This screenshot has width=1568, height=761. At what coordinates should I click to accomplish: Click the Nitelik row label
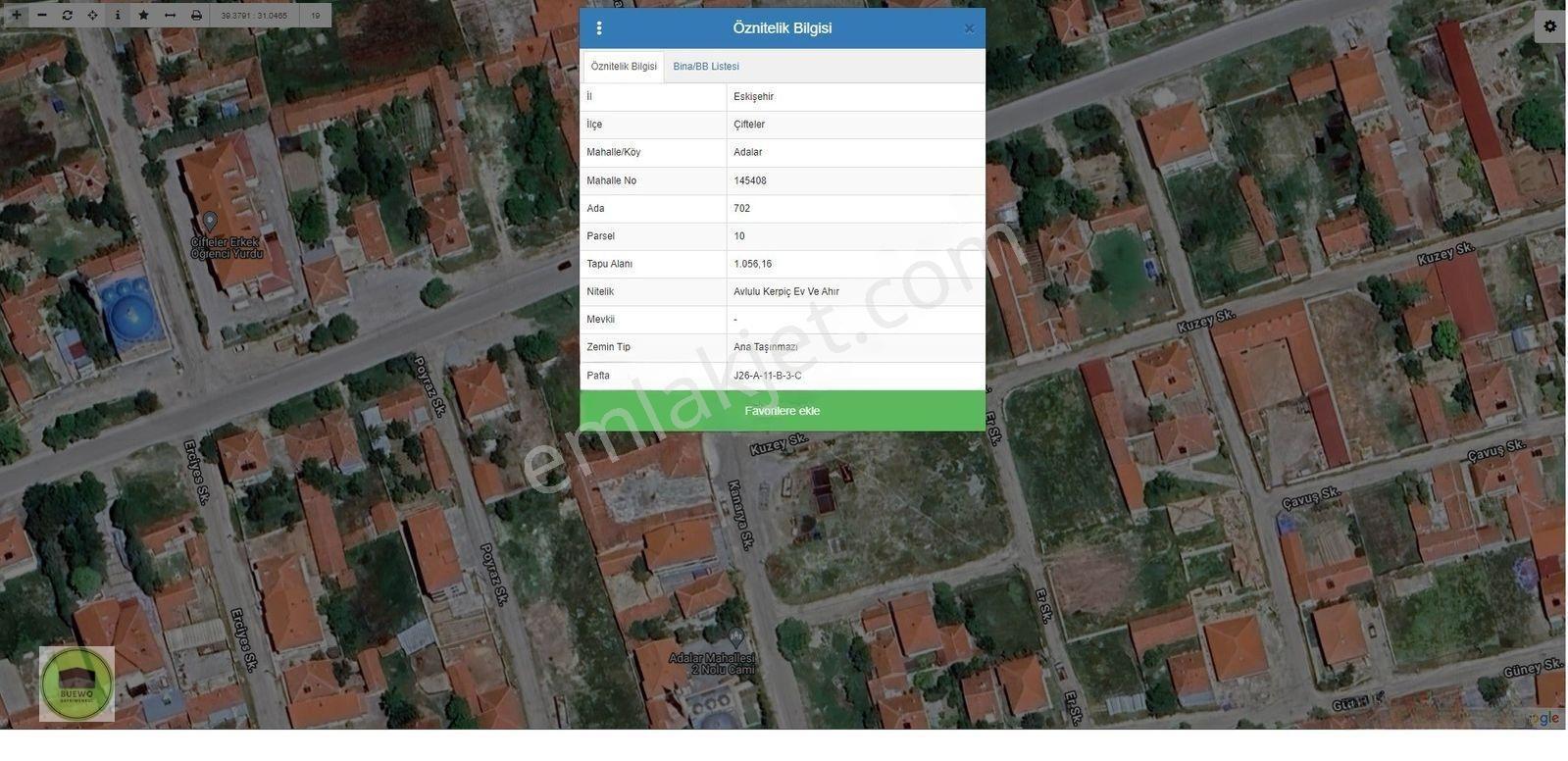(x=600, y=291)
